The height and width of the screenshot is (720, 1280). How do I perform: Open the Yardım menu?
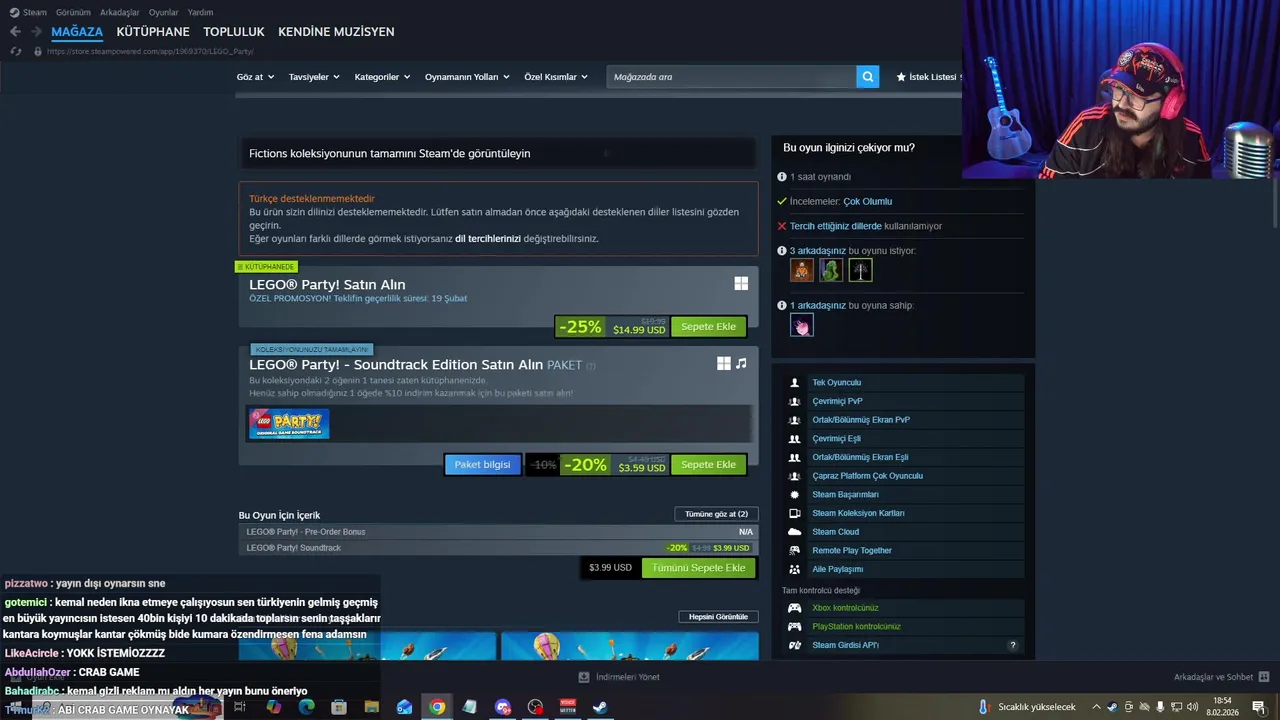200,12
